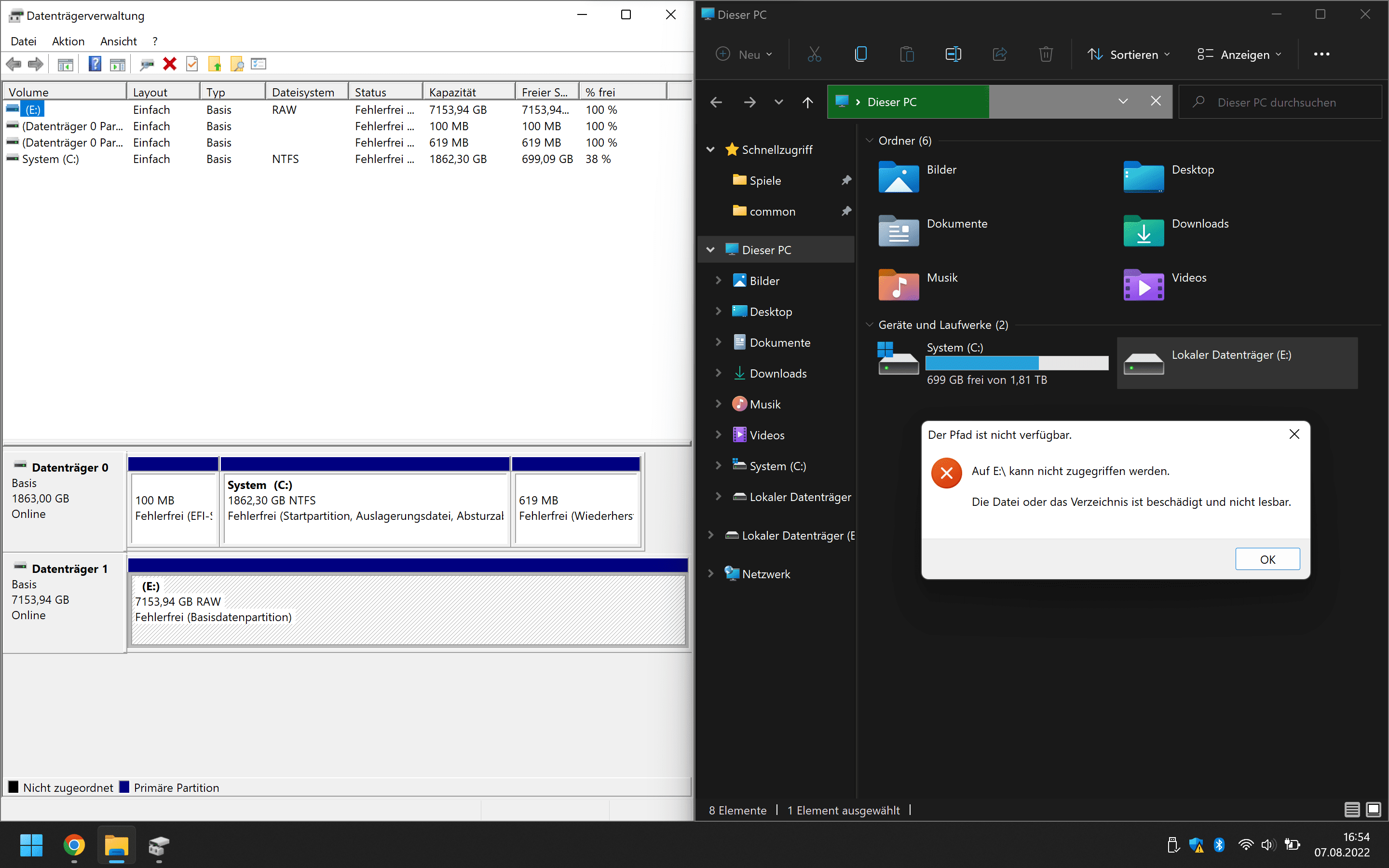Image resolution: width=1389 pixels, height=868 pixels.
Task: Open Google Chrome from the taskbar
Action: click(74, 845)
